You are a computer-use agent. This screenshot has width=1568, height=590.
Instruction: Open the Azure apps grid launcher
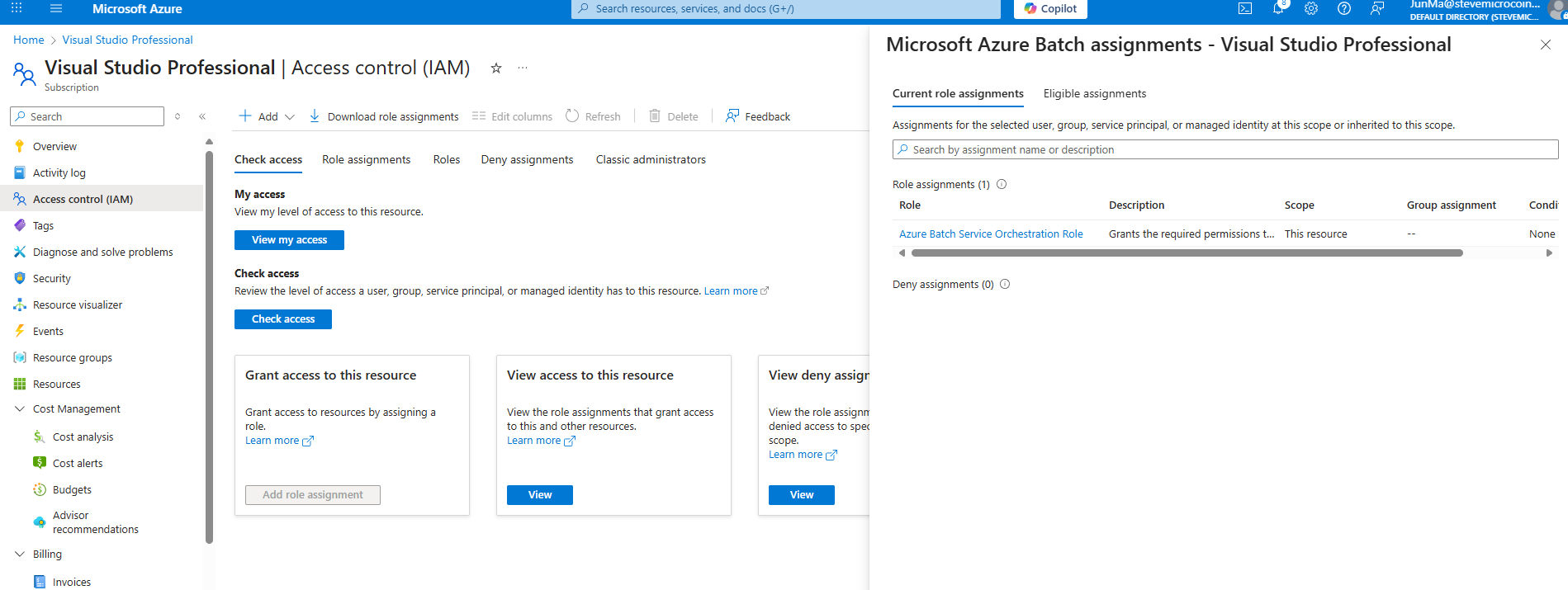click(17, 8)
